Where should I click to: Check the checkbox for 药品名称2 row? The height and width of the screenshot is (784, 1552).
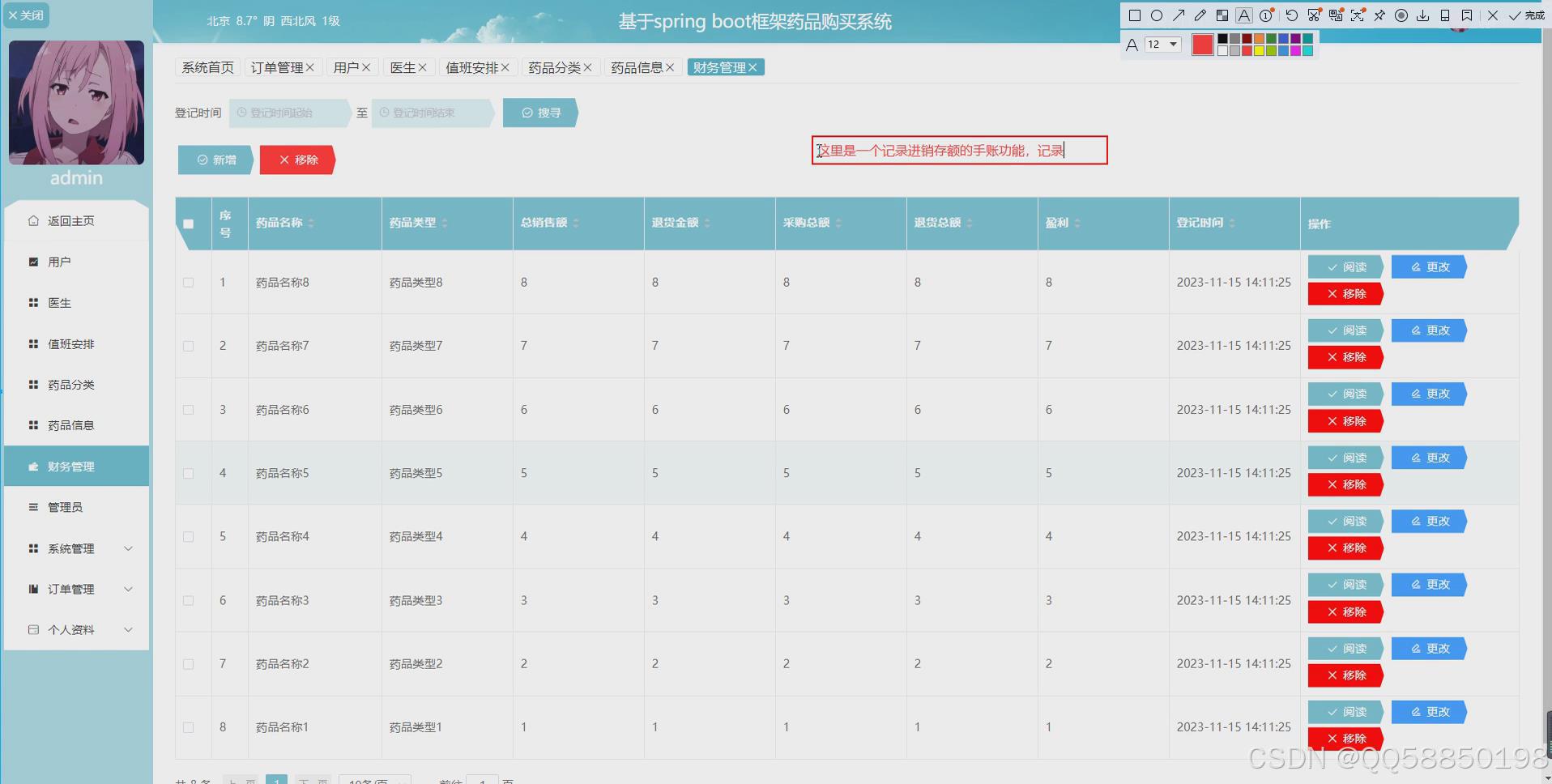click(x=189, y=664)
